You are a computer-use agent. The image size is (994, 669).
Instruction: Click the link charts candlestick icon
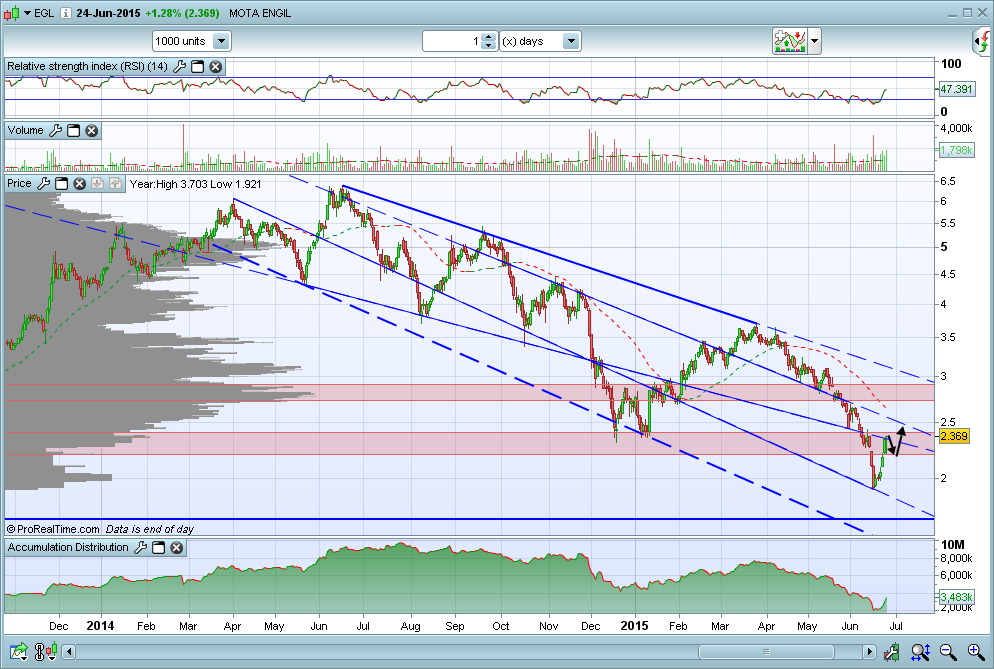[x=46, y=651]
